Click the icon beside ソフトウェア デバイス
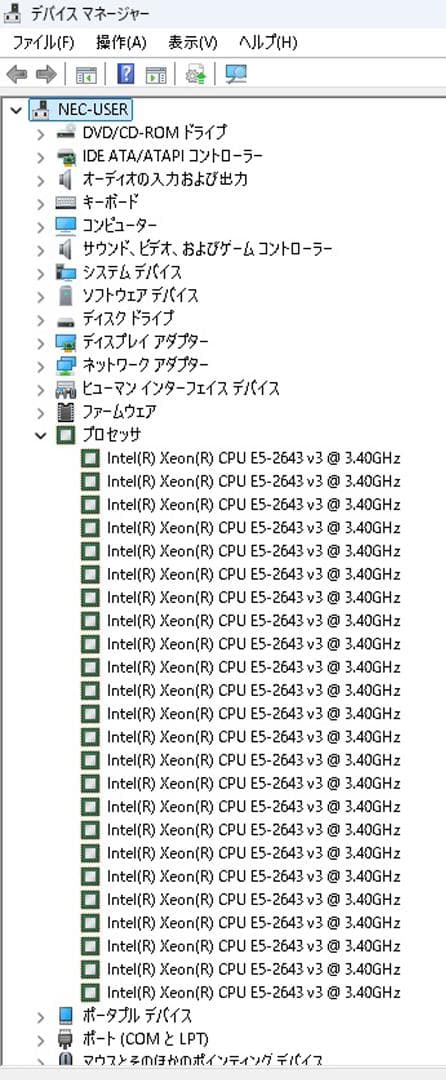 66,295
